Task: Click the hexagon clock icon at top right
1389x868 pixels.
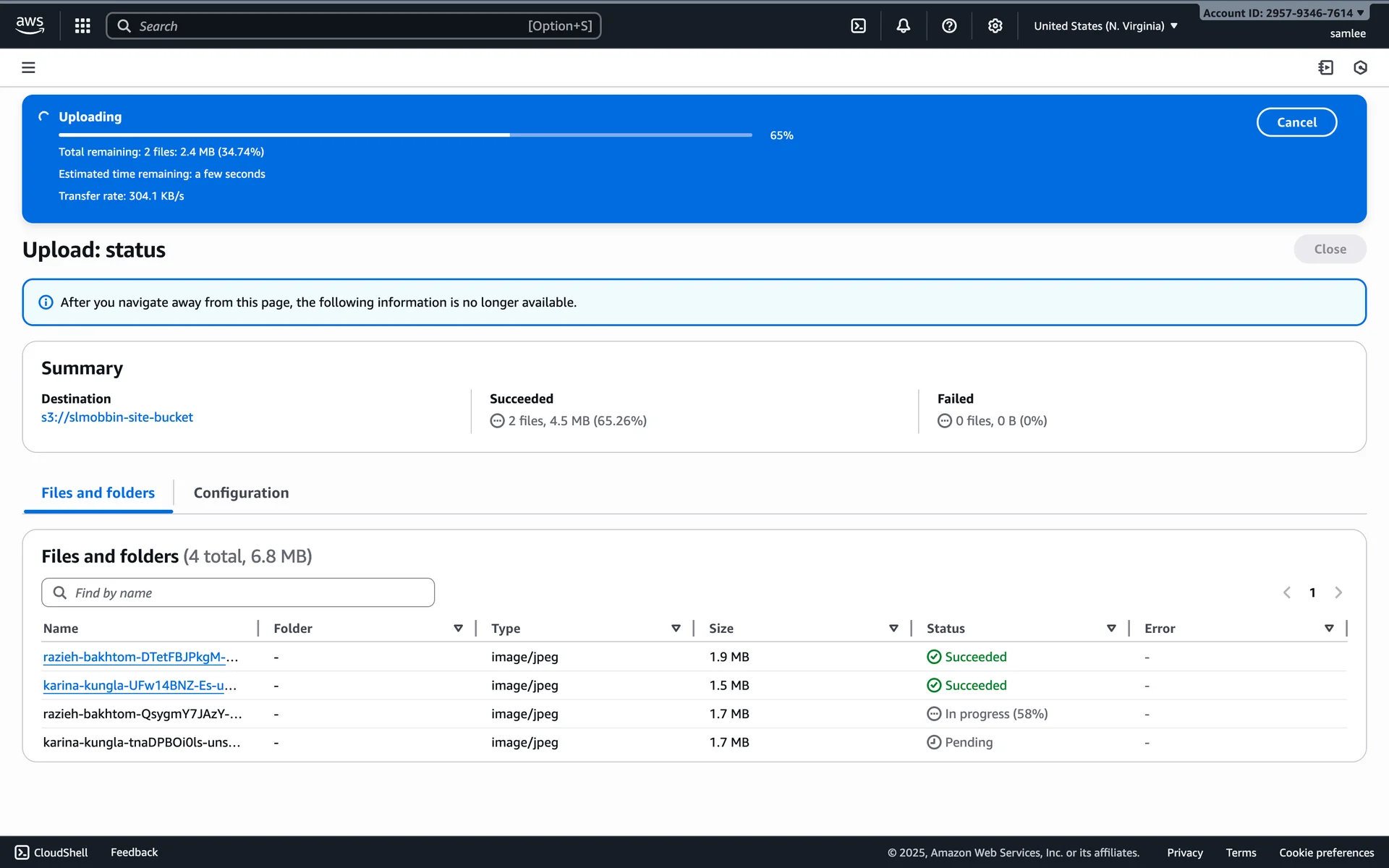Action: click(x=1360, y=67)
